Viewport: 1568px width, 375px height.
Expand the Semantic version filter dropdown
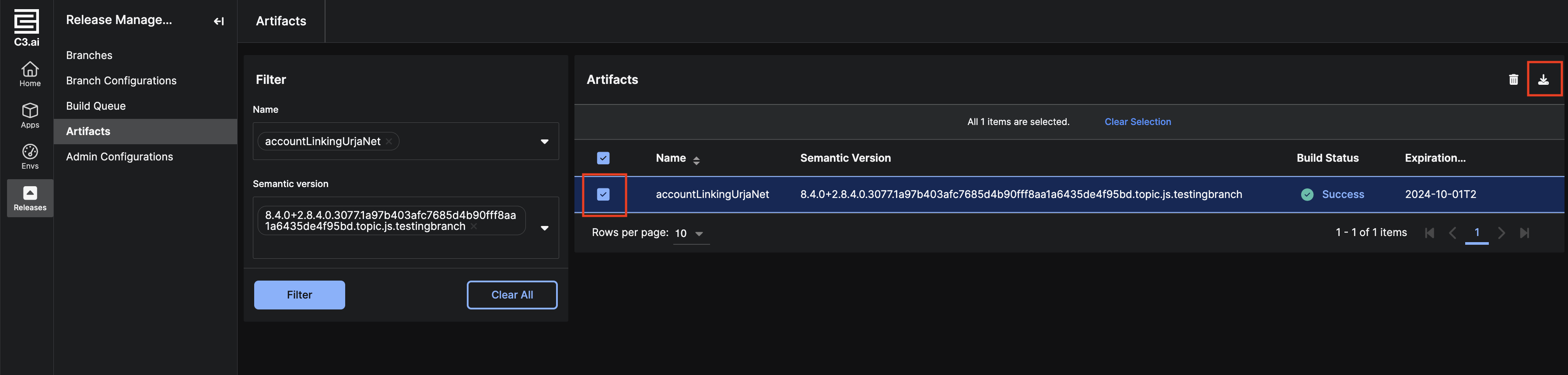click(544, 228)
